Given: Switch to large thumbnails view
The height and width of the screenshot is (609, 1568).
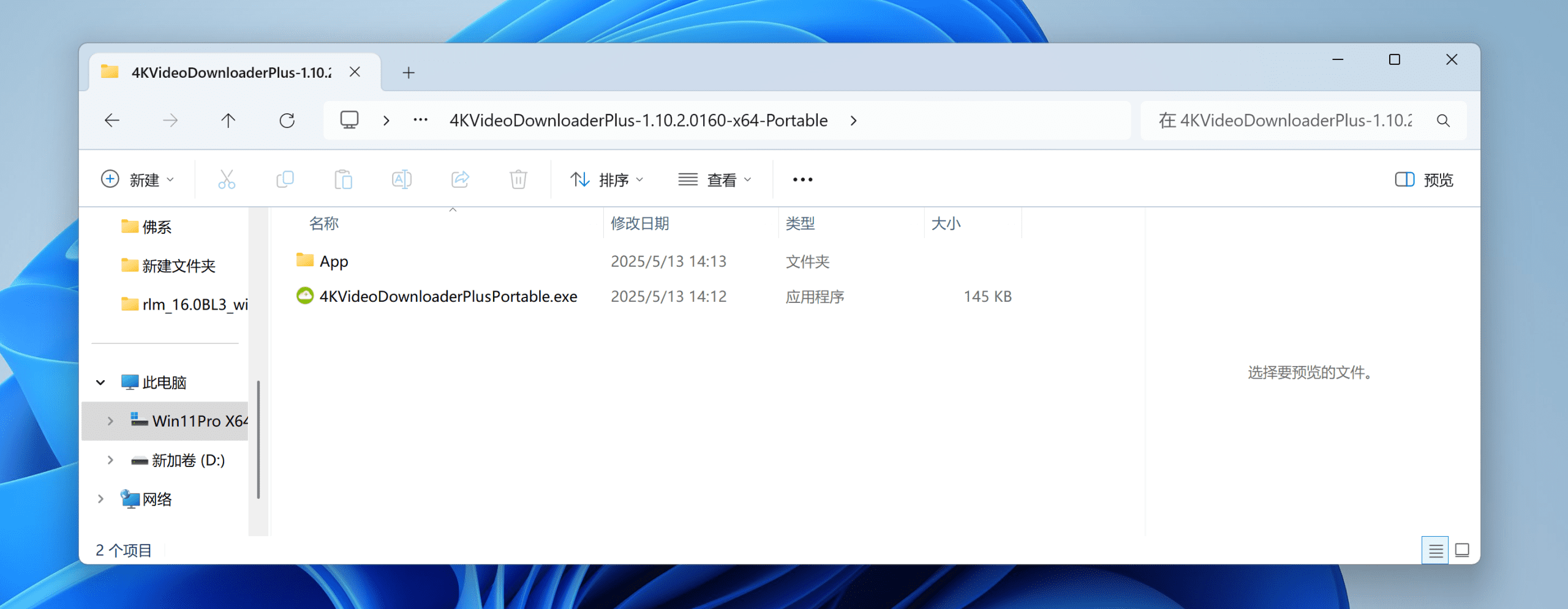Looking at the screenshot, I should 1462,550.
